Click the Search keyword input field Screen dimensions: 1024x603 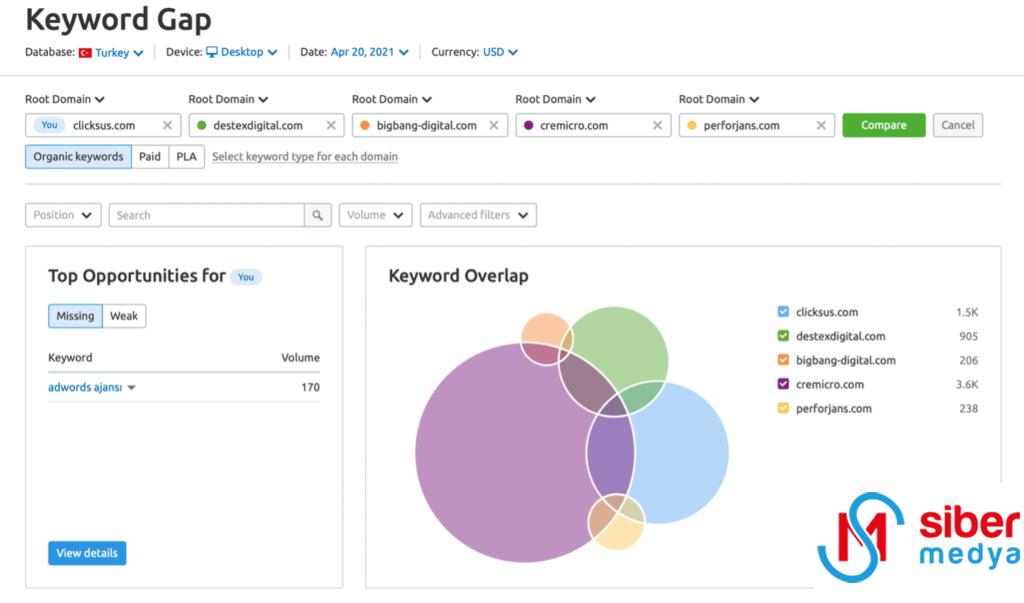(x=206, y=215)
